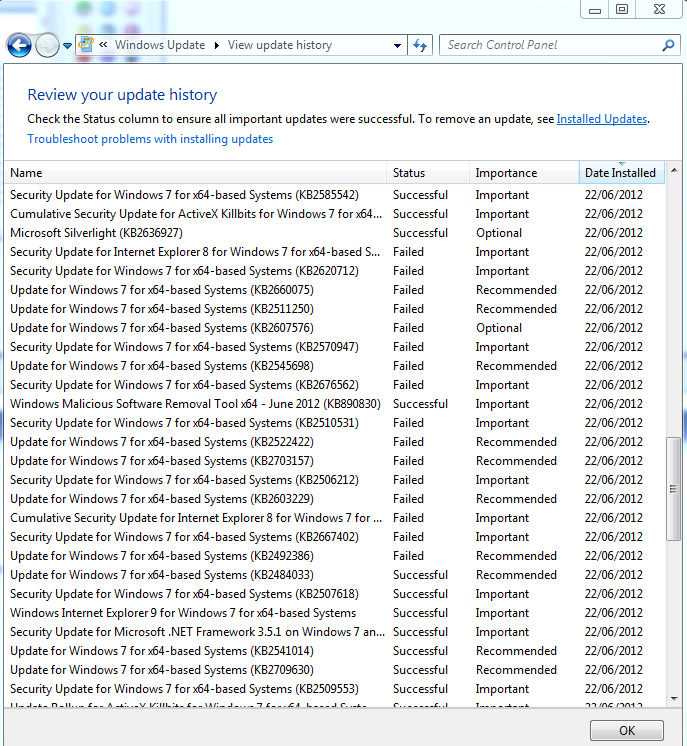Sort by the Date Installed column header
Image resolution: width=687 pixels, height=746 pixels.
tap(621, 173)
